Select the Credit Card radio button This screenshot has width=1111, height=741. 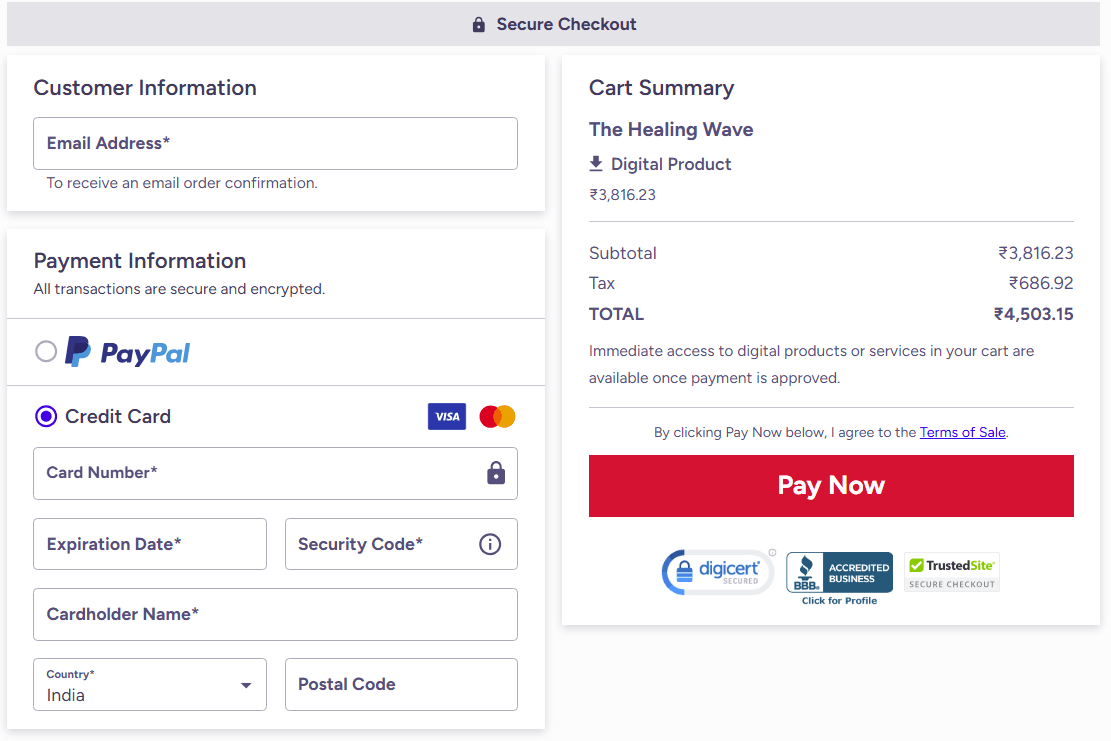[x=46, y=416]
